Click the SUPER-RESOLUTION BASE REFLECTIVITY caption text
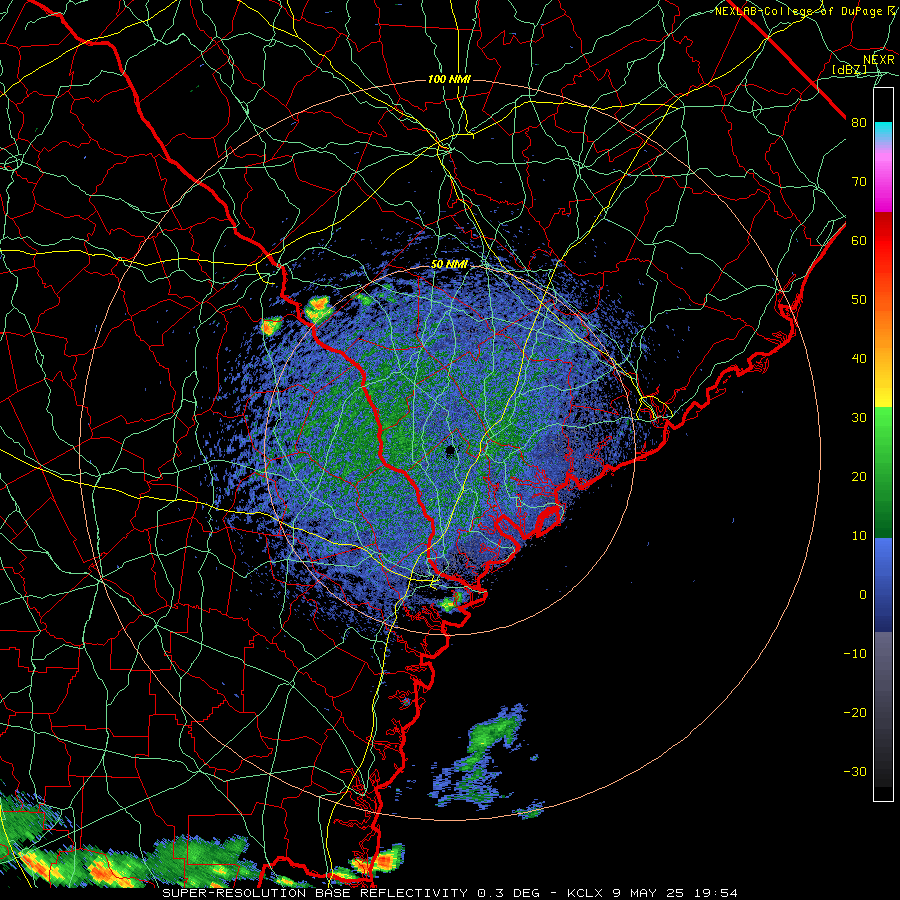Screen dimensions: 900x900 tap(315, 893)
